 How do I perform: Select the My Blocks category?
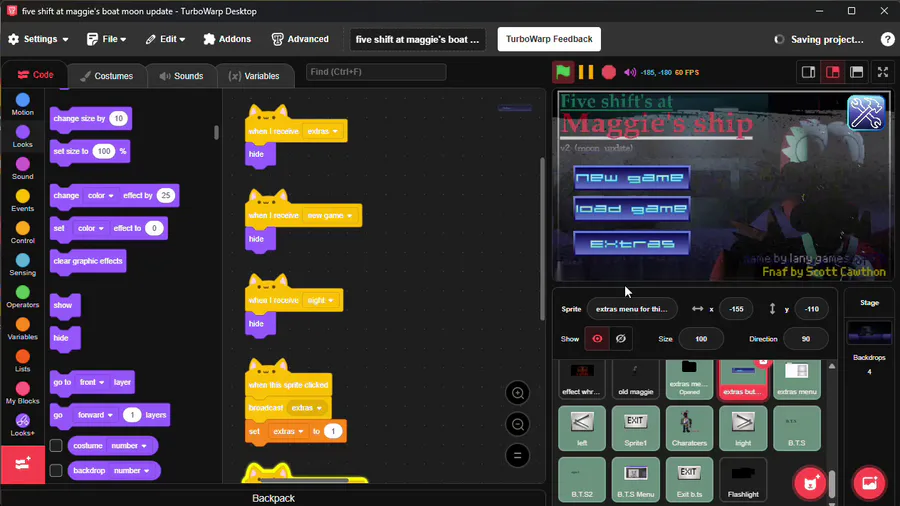(22, 394)
